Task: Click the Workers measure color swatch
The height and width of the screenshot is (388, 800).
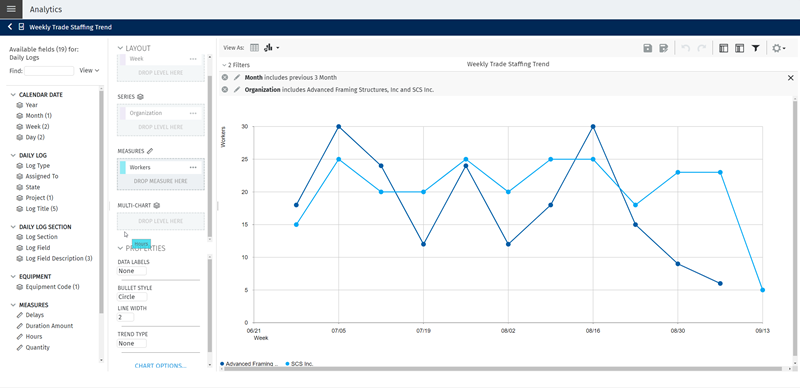Action: pos(122,167)
